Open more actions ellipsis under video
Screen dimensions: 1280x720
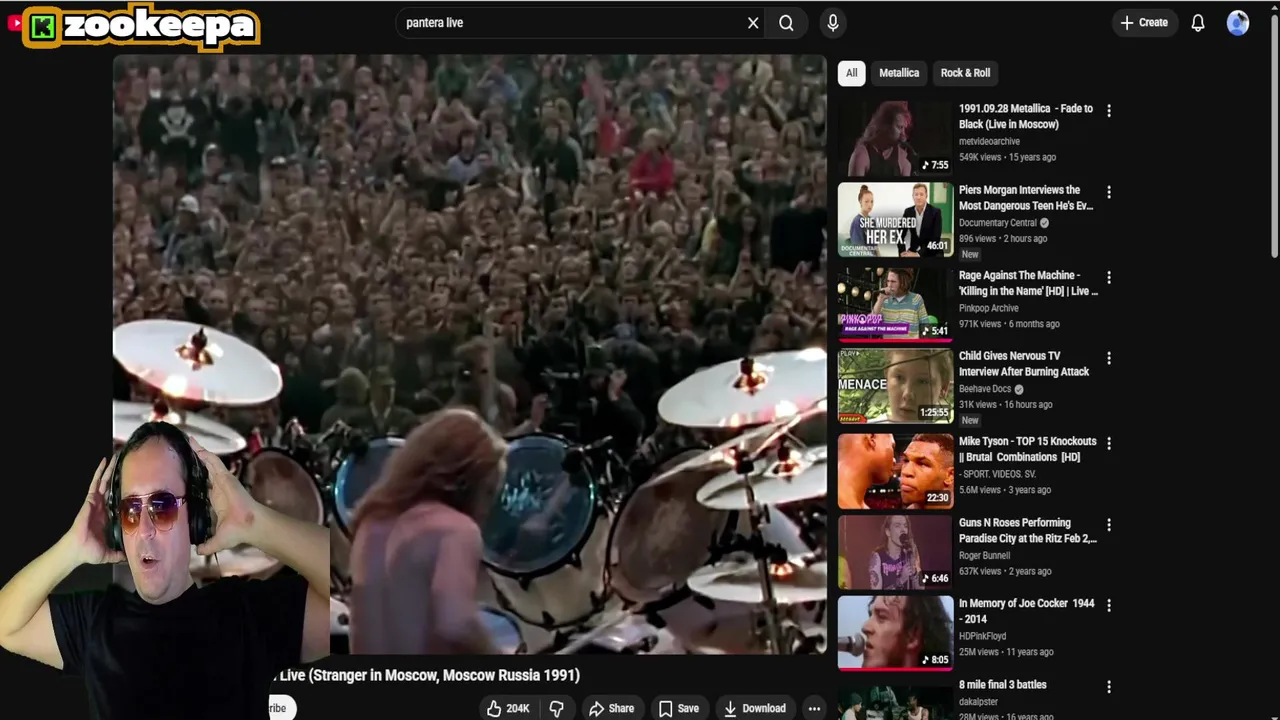pos(814,708)
